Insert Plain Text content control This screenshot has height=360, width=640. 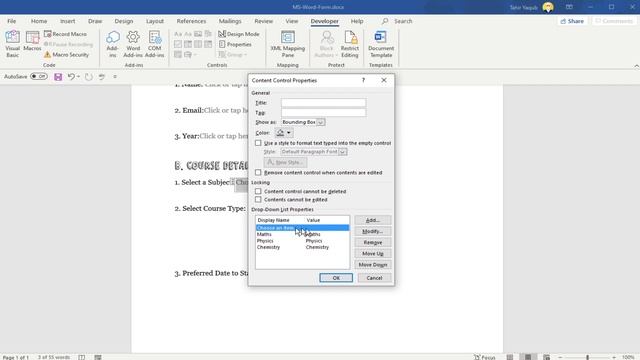pyautogui.click(x=188, y=34)
